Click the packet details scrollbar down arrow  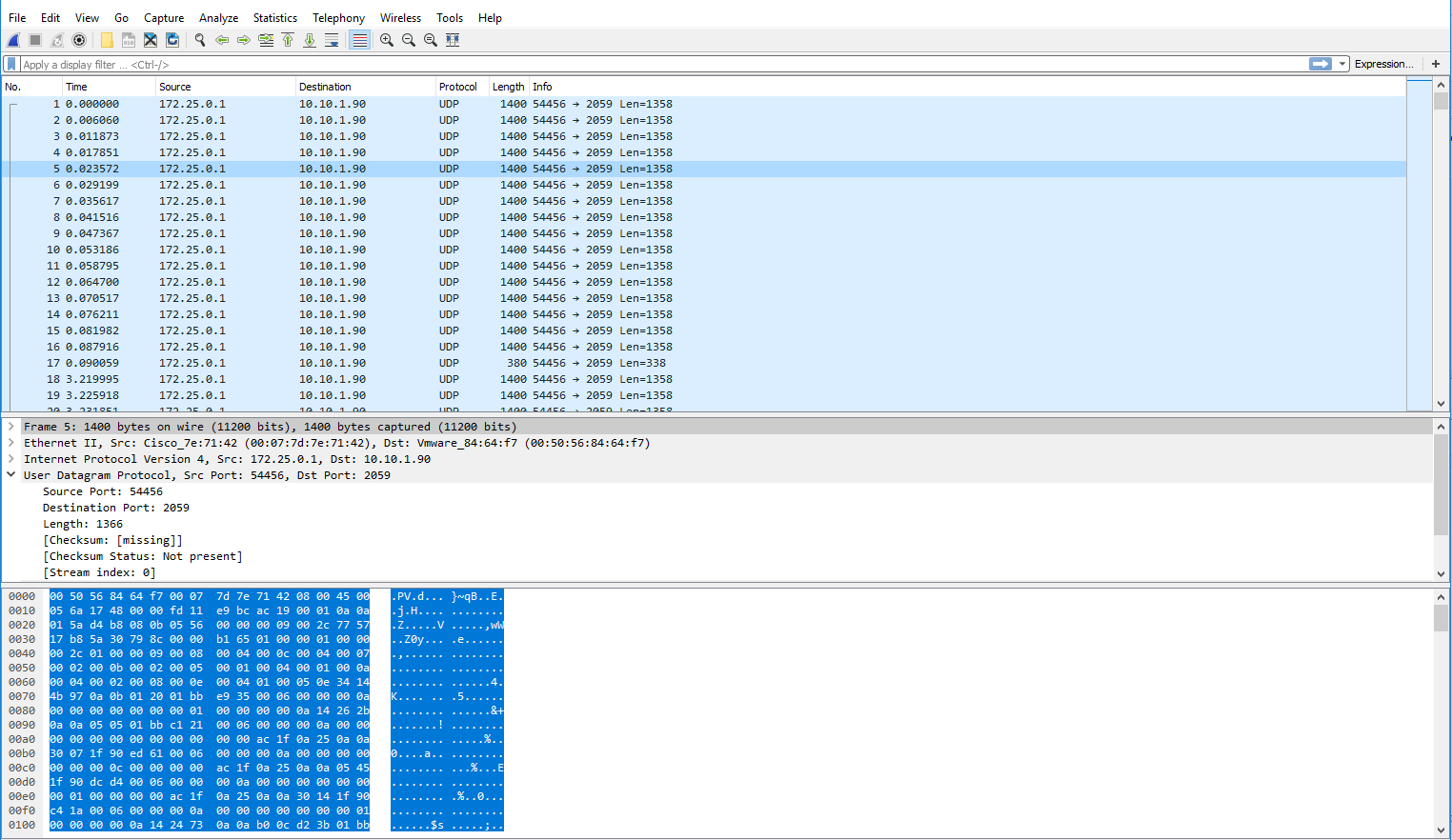(x=1441, y=573)
